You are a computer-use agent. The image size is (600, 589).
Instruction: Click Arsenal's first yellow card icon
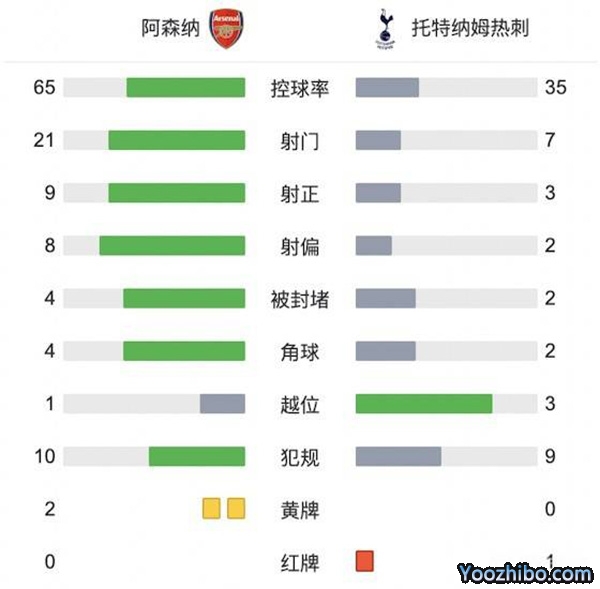click(212, 509)
